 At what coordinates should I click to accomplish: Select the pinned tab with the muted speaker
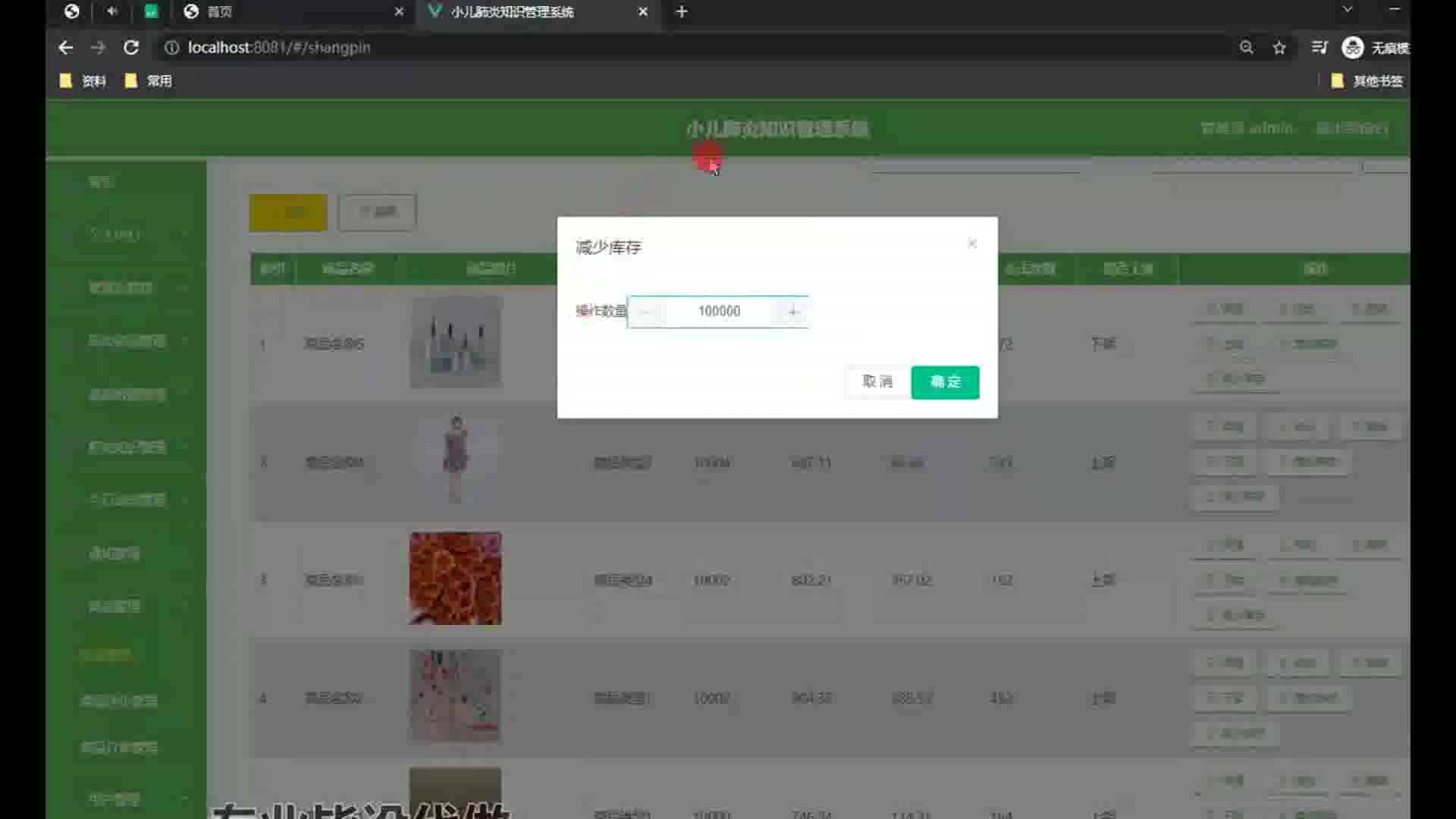coord(112,11)
